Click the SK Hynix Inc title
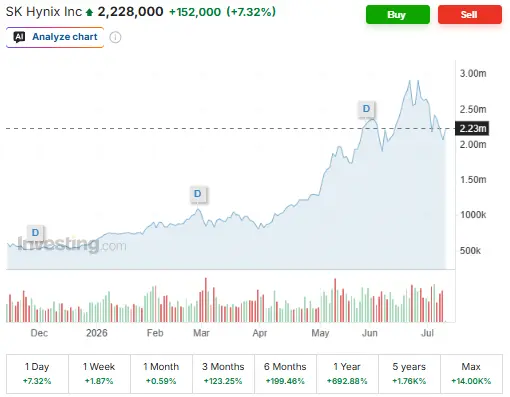Image resolution: width=510 pixels, height=397 pixels. [44, 12]
